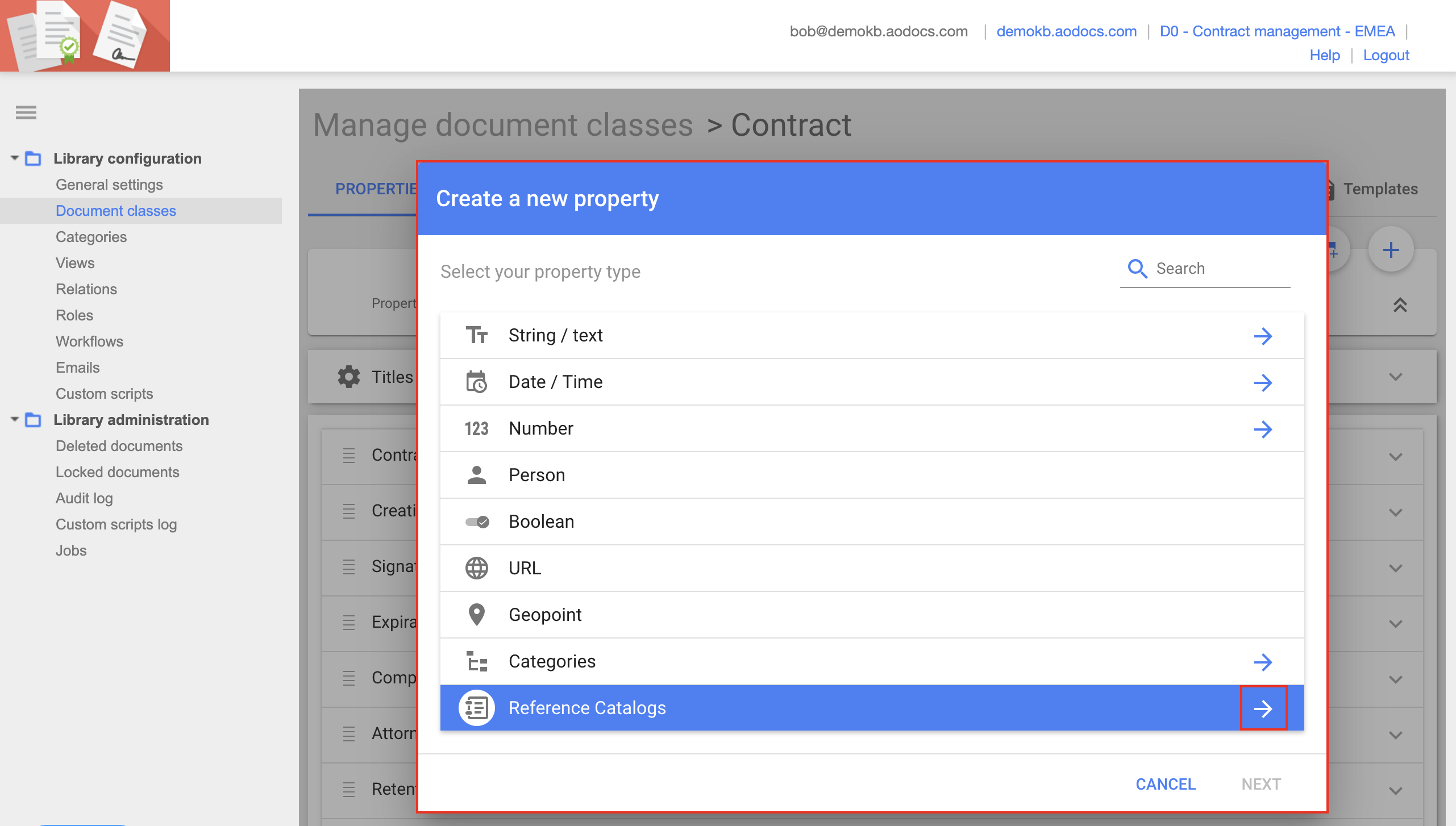Click the Titles gear icon
Screen dimensions: 1456x826
(348, 377)
